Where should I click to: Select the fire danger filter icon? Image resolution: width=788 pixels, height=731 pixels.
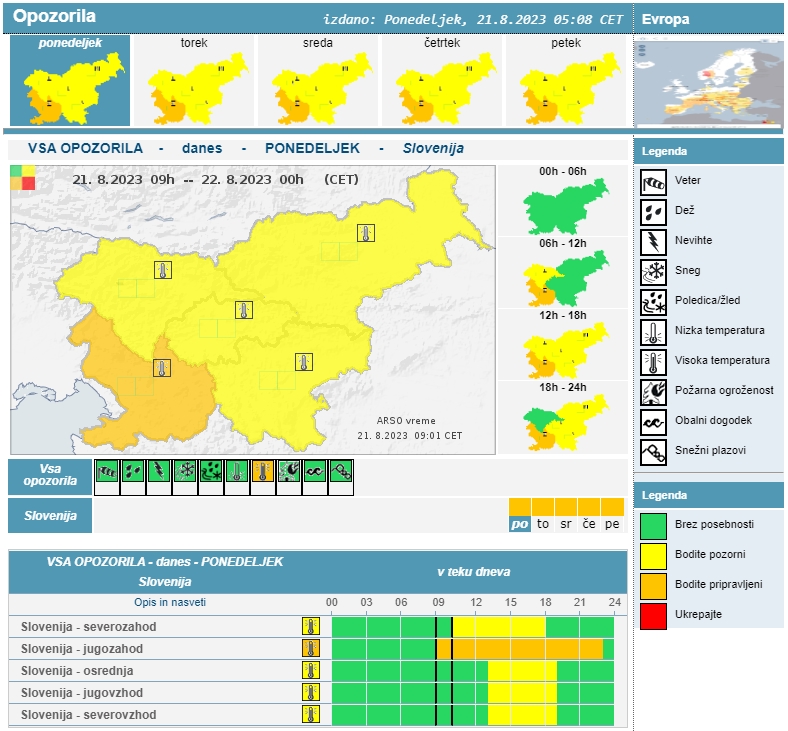coord(289,472)
